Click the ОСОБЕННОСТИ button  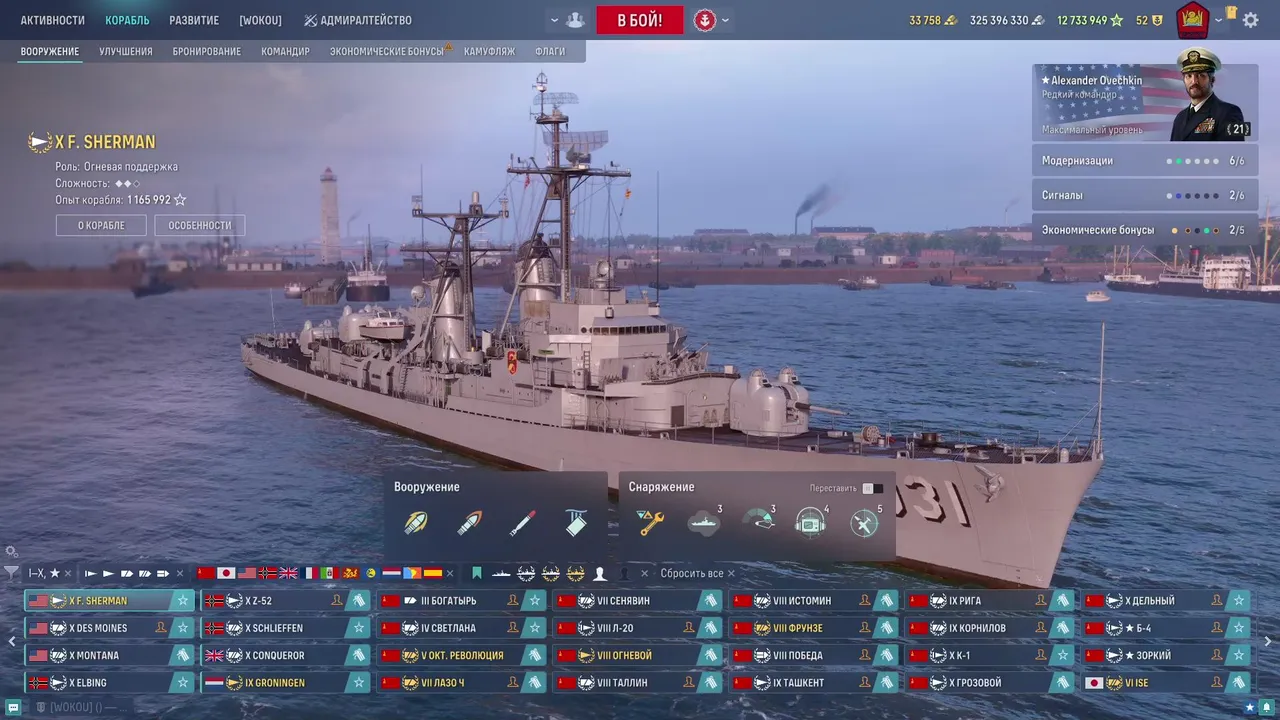[x=200, y=226]
